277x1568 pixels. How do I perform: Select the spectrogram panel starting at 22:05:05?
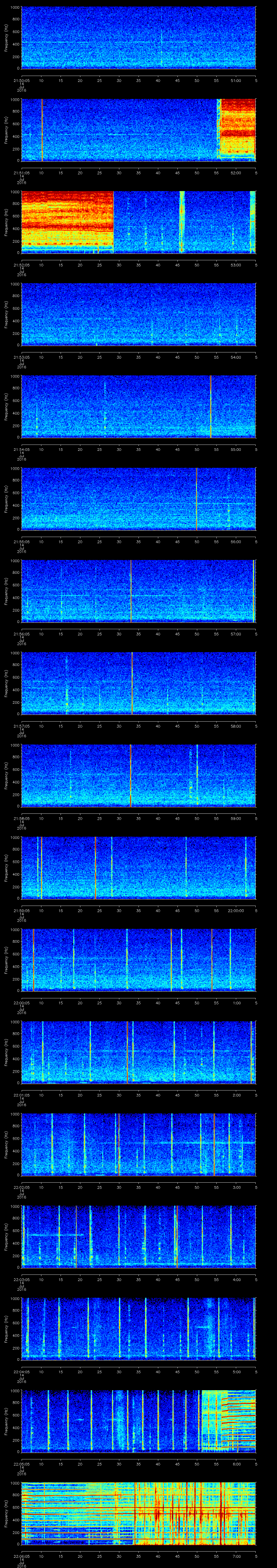(139, 1422)
